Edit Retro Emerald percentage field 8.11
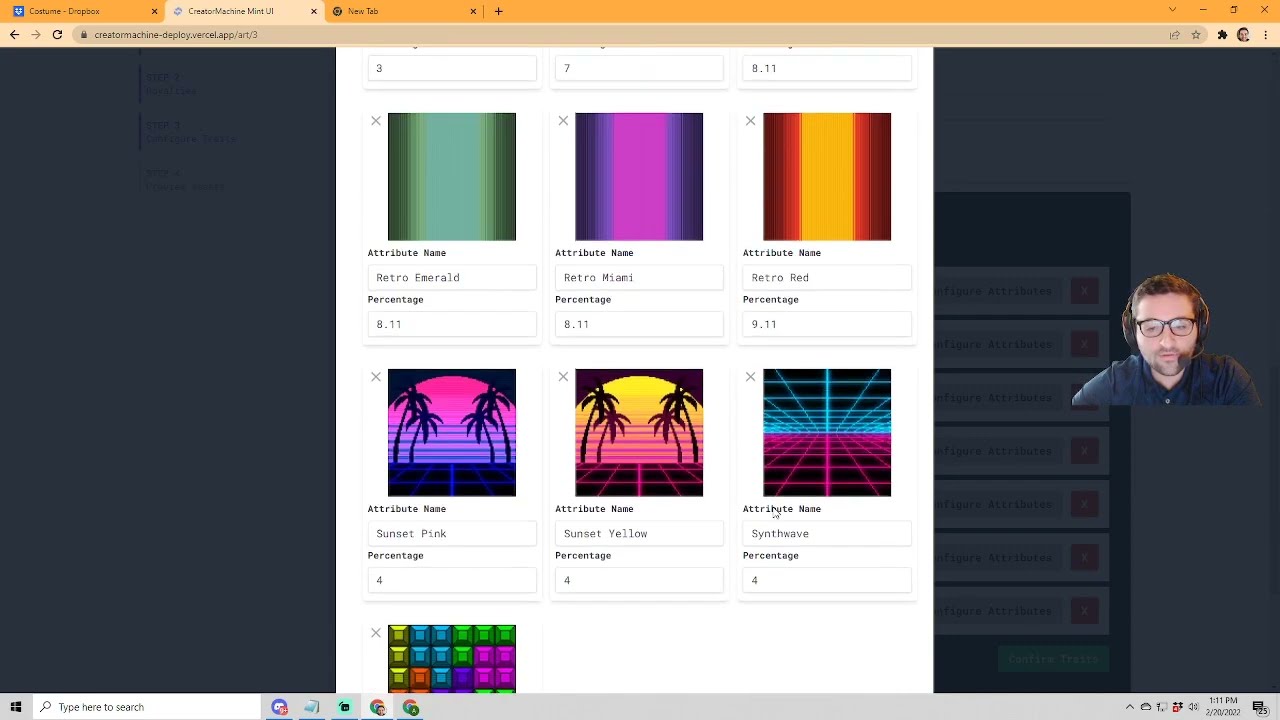 [x=452, y=324]
